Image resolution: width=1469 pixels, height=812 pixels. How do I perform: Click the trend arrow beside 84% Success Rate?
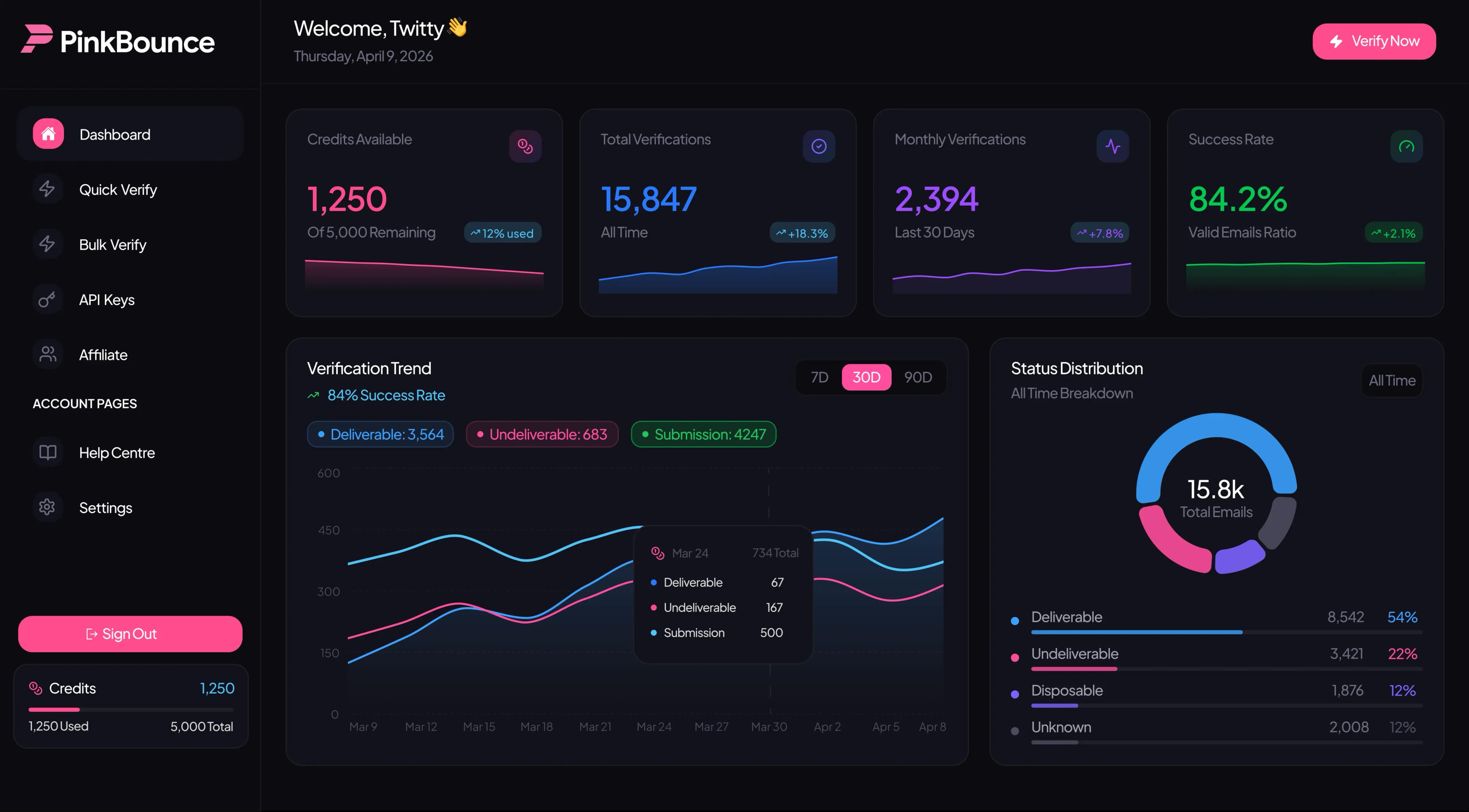click(x=313, y=395)
